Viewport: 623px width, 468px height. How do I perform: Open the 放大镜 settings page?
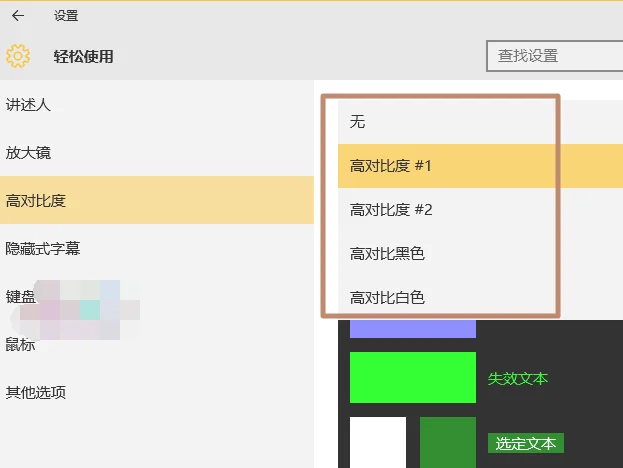157,153
